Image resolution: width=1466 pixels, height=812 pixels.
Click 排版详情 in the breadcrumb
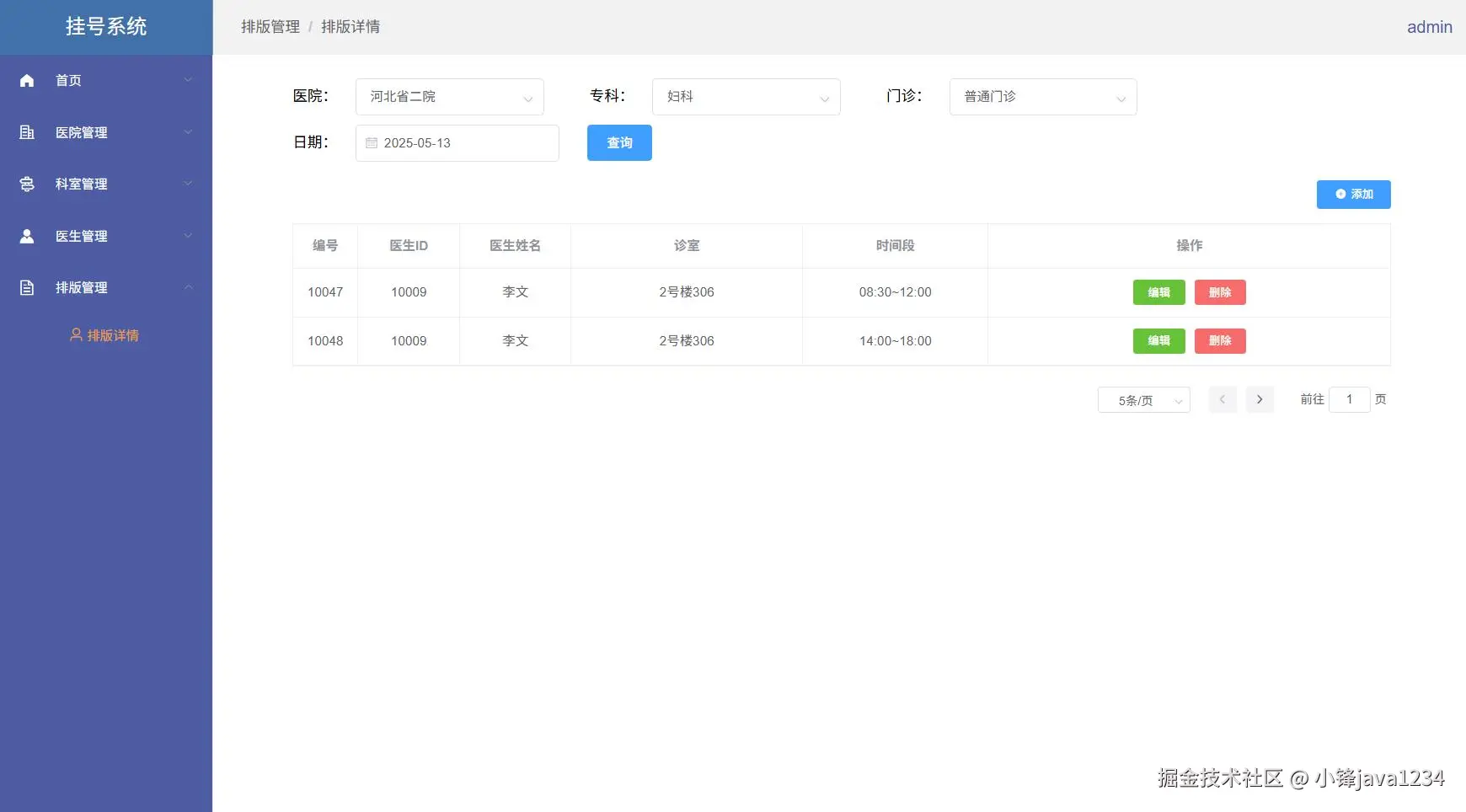[x=350, y=27]
